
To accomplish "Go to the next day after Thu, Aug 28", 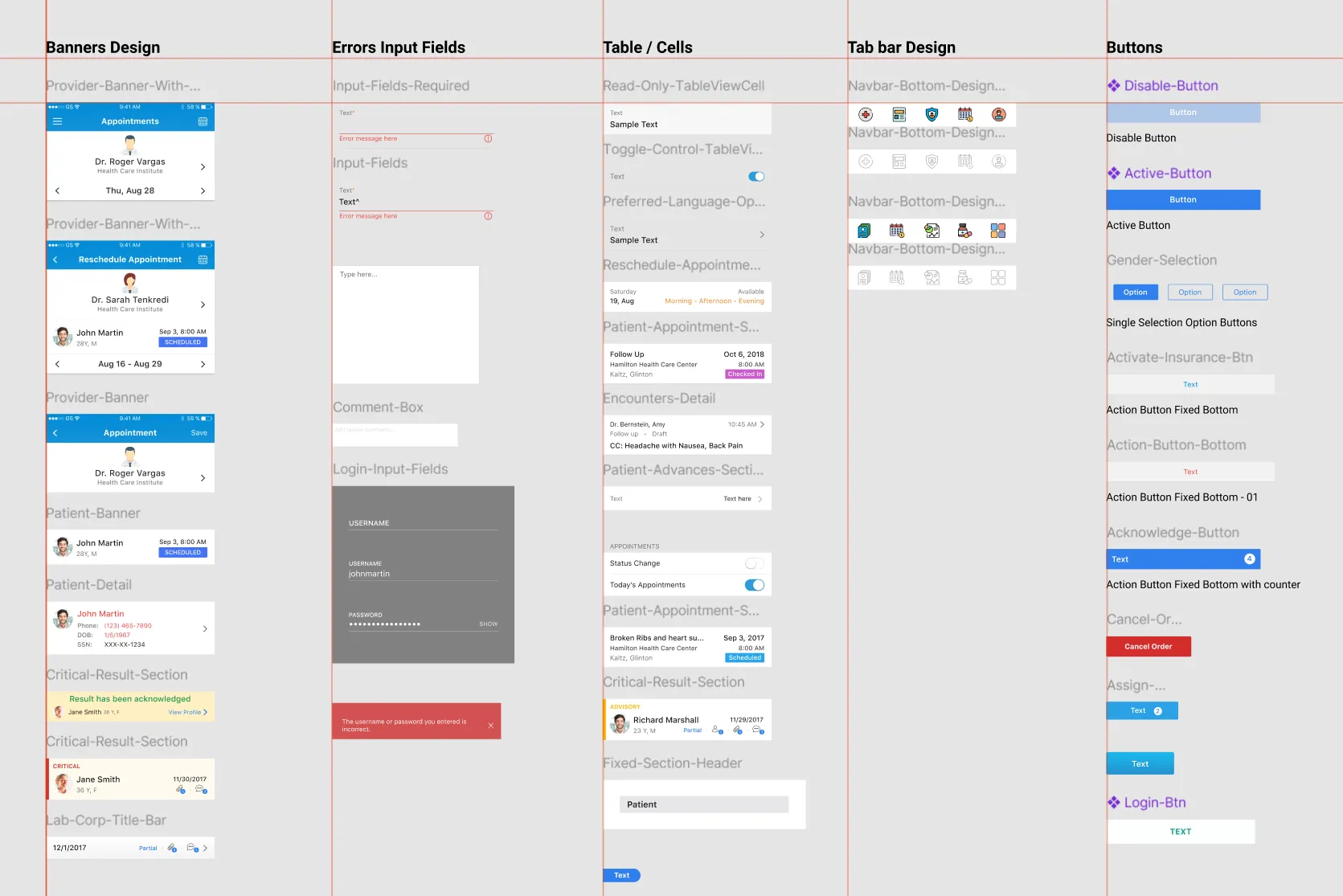I will coord(203,191).
